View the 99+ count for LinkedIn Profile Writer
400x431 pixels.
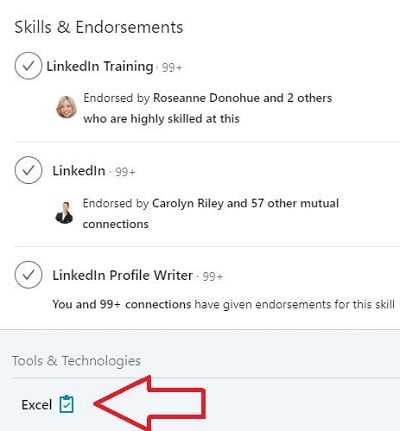click(x=213, y=277)
